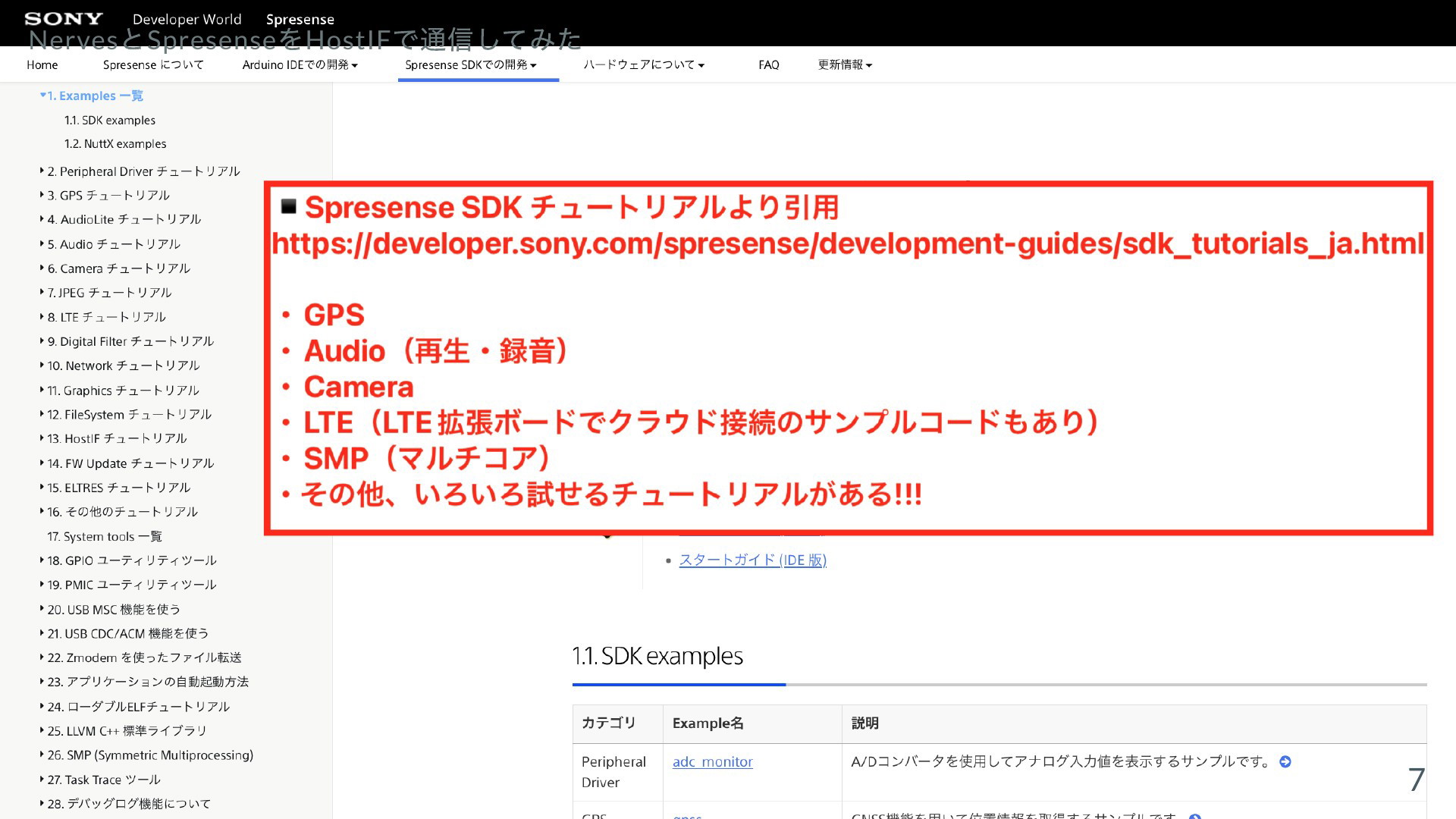Open the Arduino IDEでの開発 dropdown menu
The image size is (1456, 819).
pos(300,64)
